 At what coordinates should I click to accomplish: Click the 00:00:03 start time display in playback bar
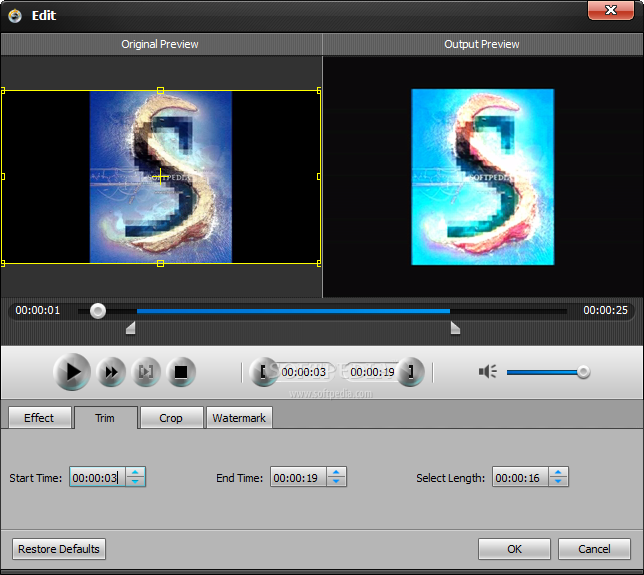pyautogui.click(x=304, y=372)
